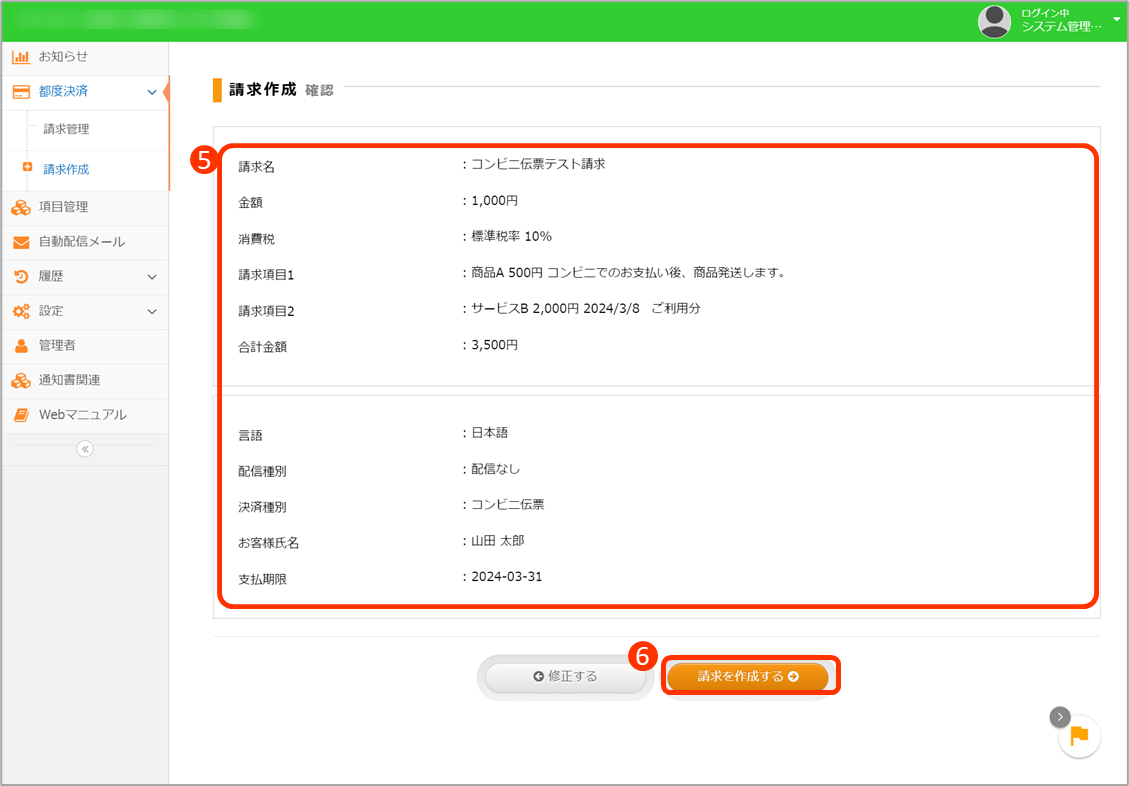Expand the 履歴 submenu chevron
The height and width of the screenshot is (786, 1129).
(152, 277)
